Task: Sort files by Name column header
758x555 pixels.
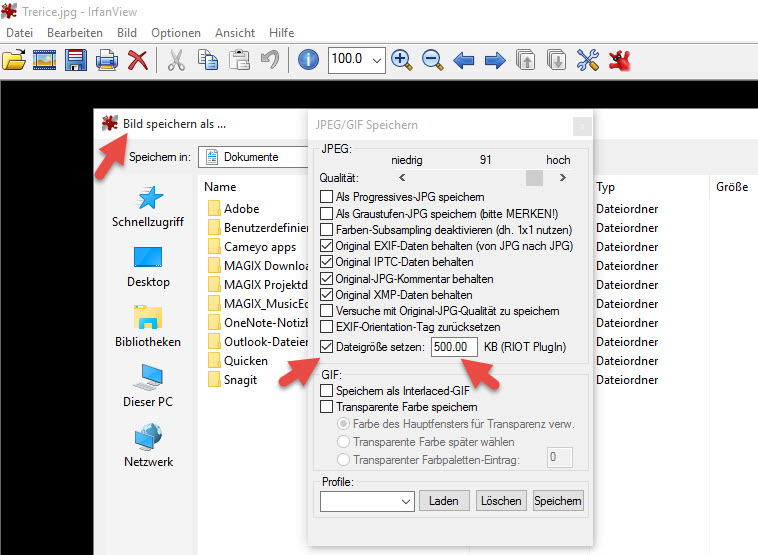Action: click(x=220, y=187)
